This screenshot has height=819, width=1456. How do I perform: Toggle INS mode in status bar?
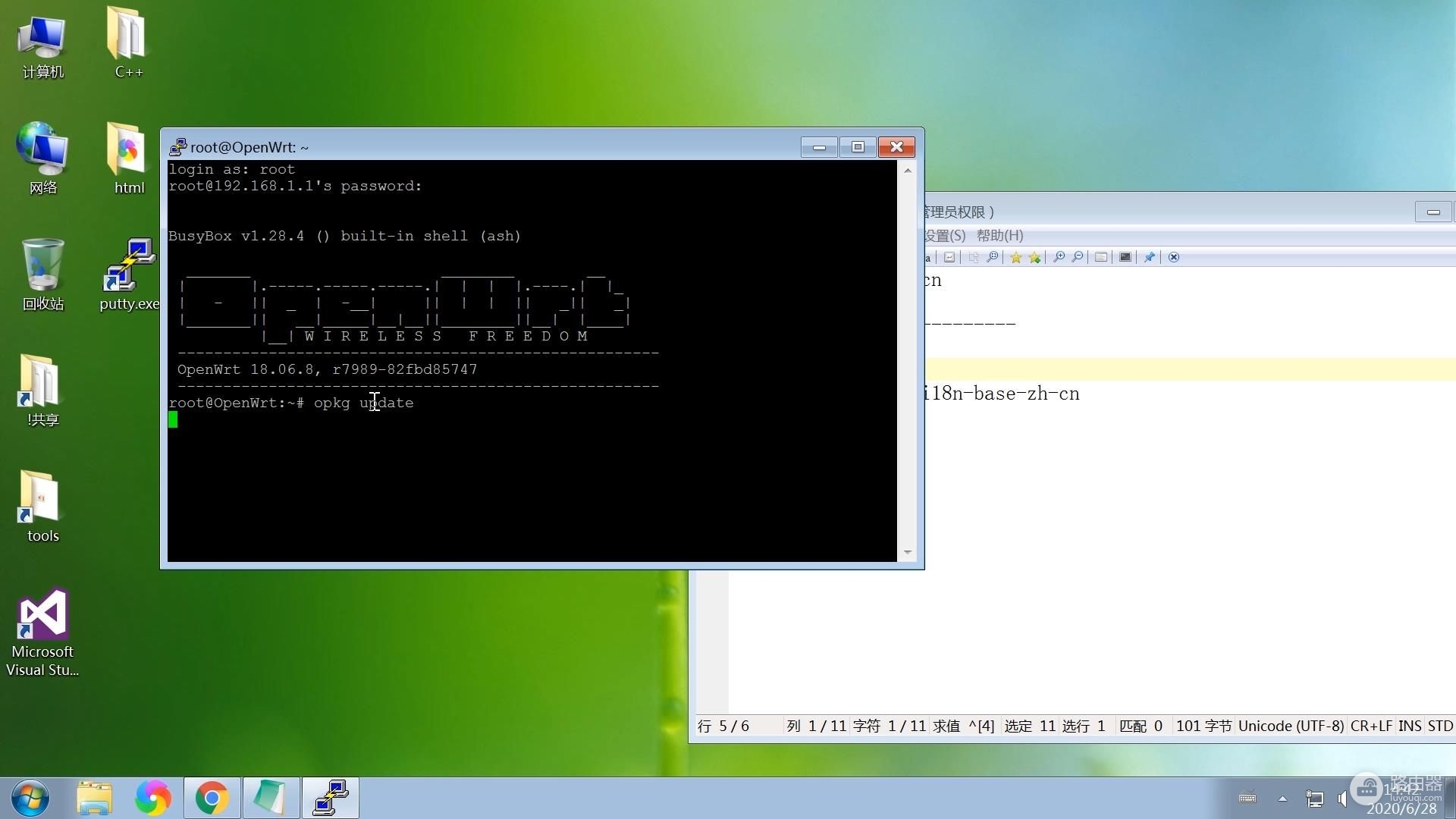1410,726
